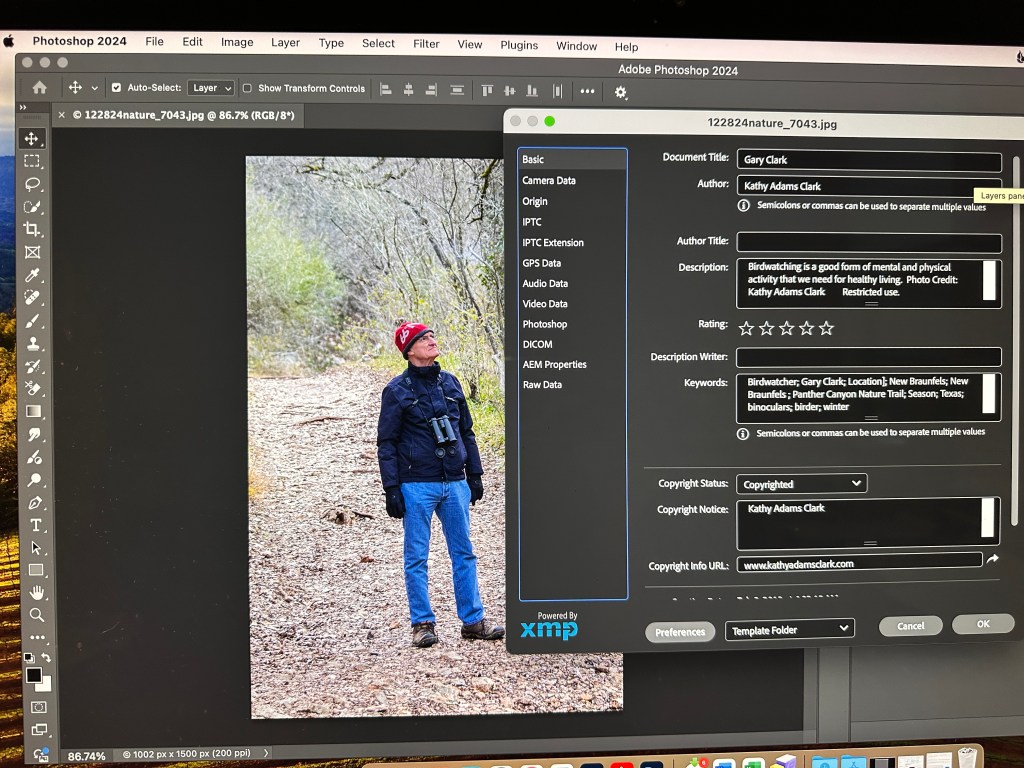The height and width of the screenshot is (768, 1024).
Task: Disable the Auto-Select checkbox
Action: [x=116, y=88]
